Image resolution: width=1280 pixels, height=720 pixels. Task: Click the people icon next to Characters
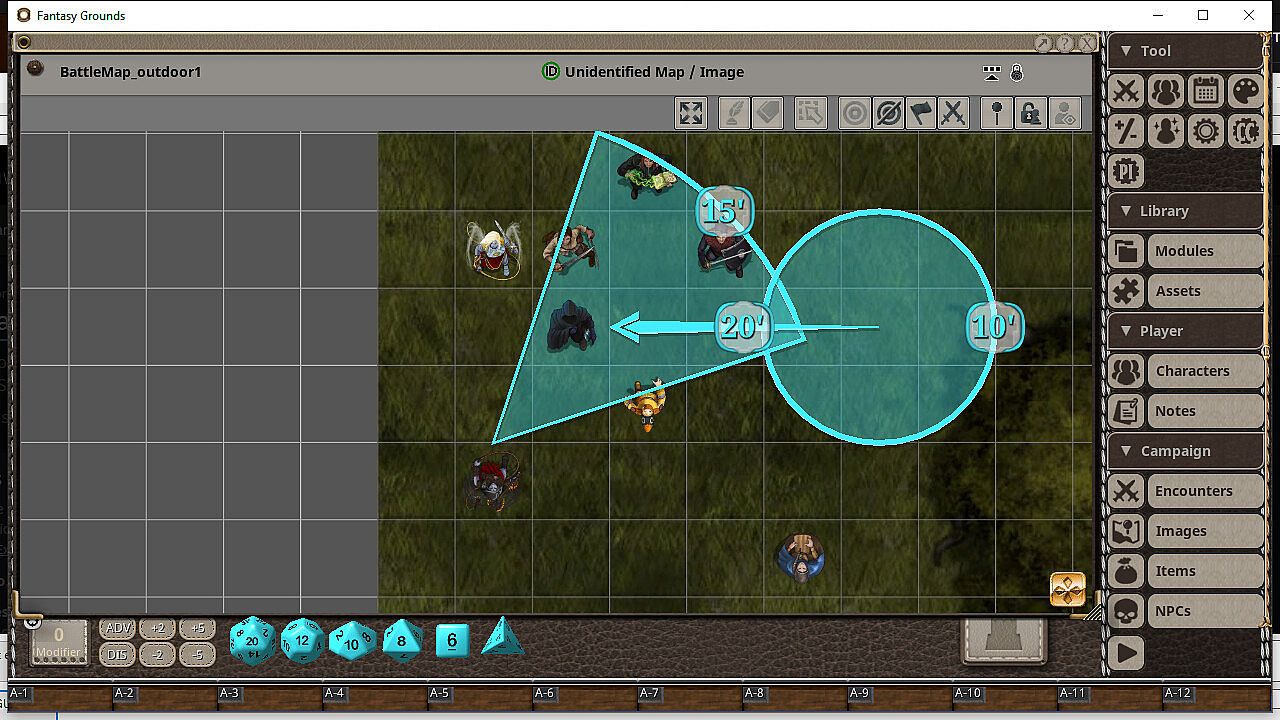1126,371
